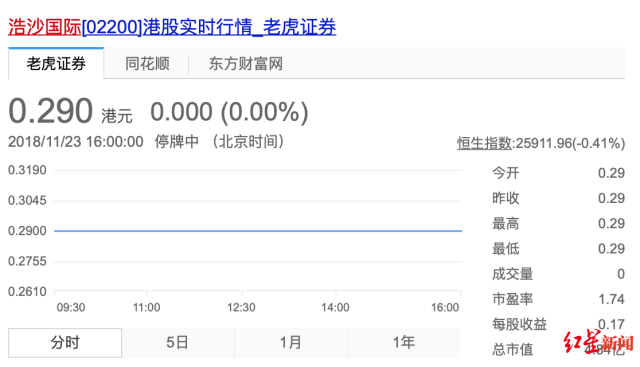Show the 5日 chart range
Viewport: 640px width, 367px height.
[x=178, y=343]
